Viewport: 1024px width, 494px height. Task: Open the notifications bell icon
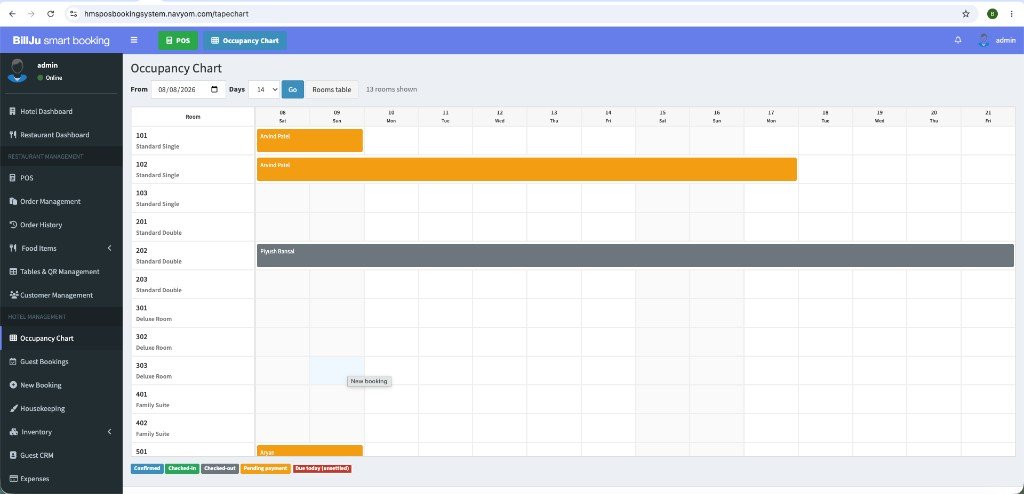958,40
